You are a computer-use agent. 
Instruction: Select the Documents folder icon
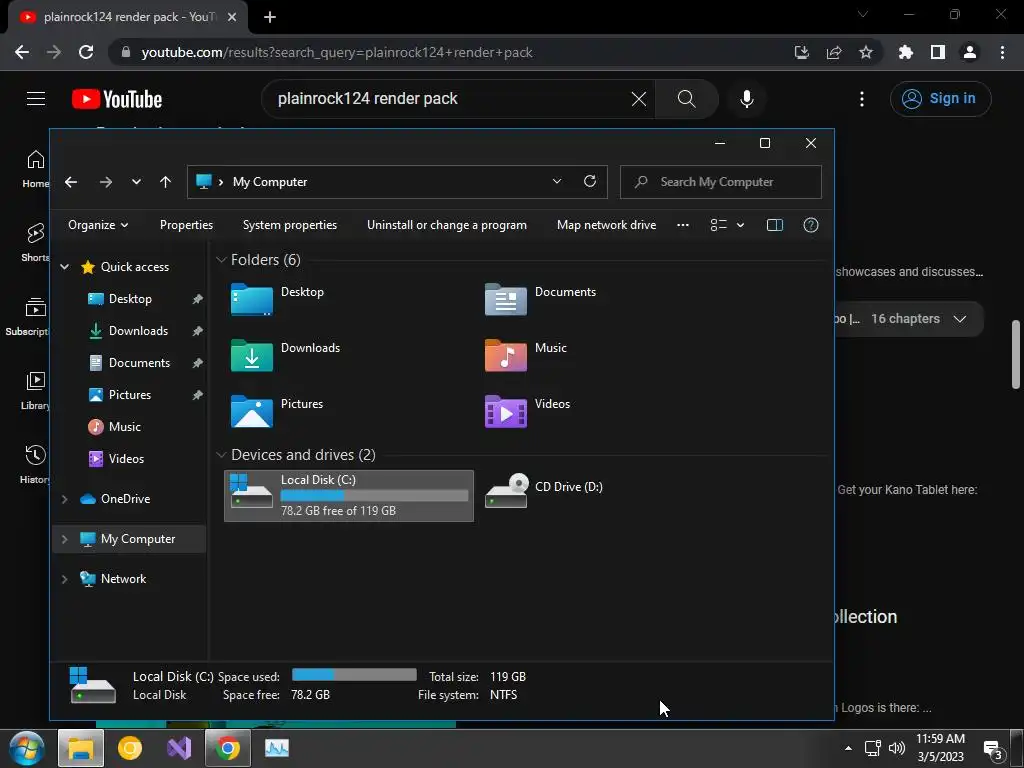click(x=505, y=299)
